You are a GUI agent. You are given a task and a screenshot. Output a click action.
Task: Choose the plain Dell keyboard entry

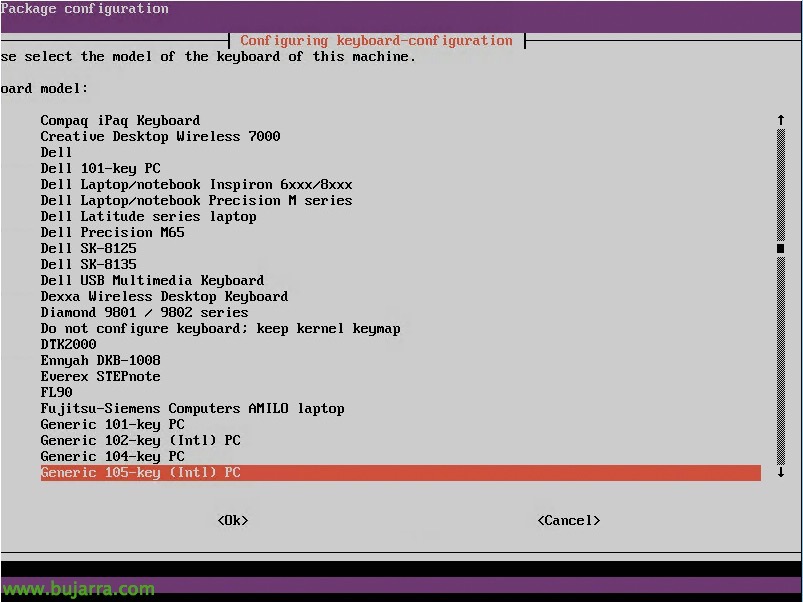56,152
